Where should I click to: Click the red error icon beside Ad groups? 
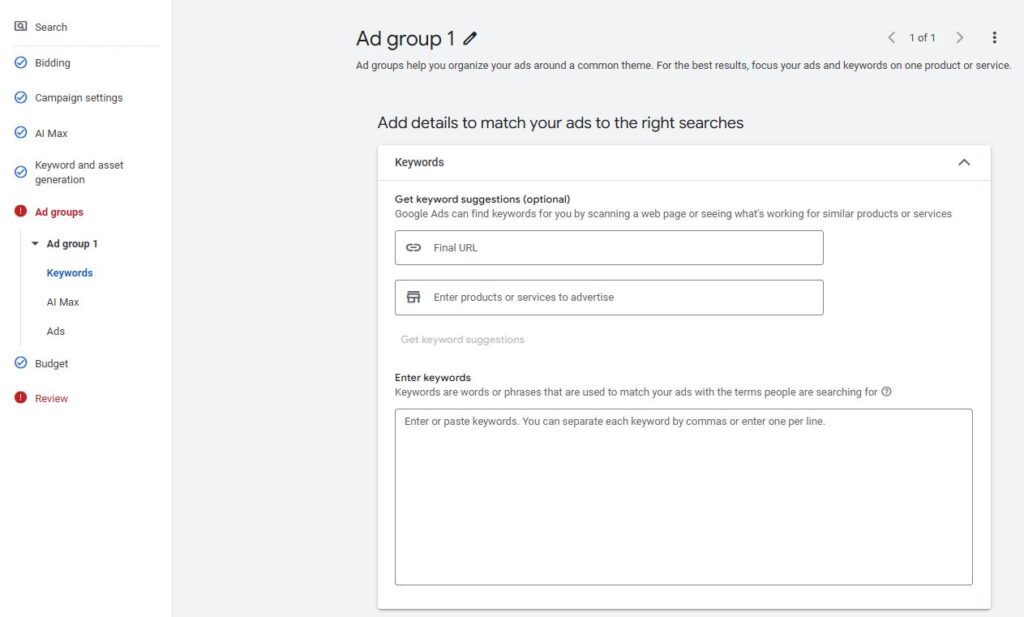click(21, 212)
